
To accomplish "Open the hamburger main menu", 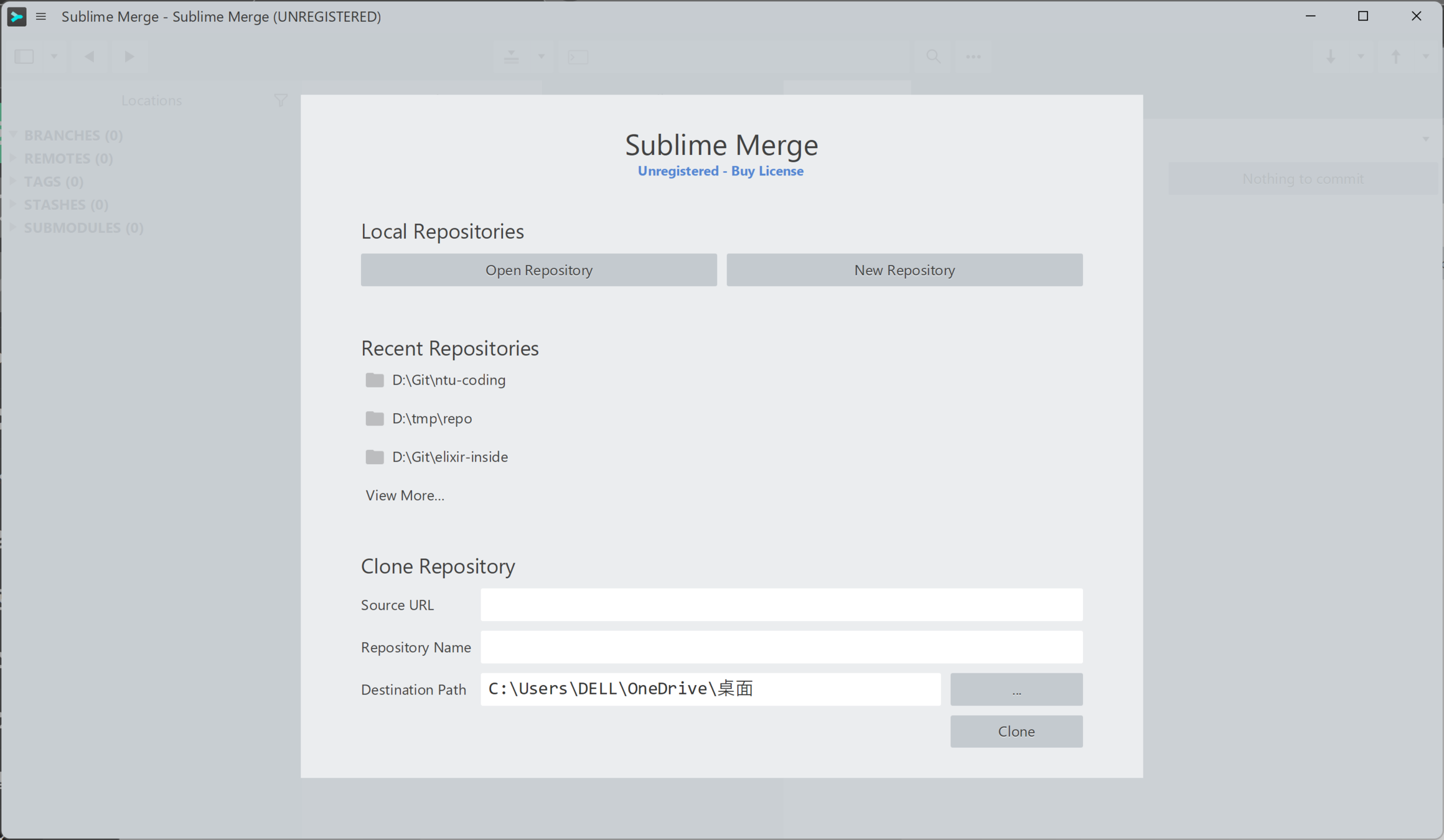I will point(41,17).
